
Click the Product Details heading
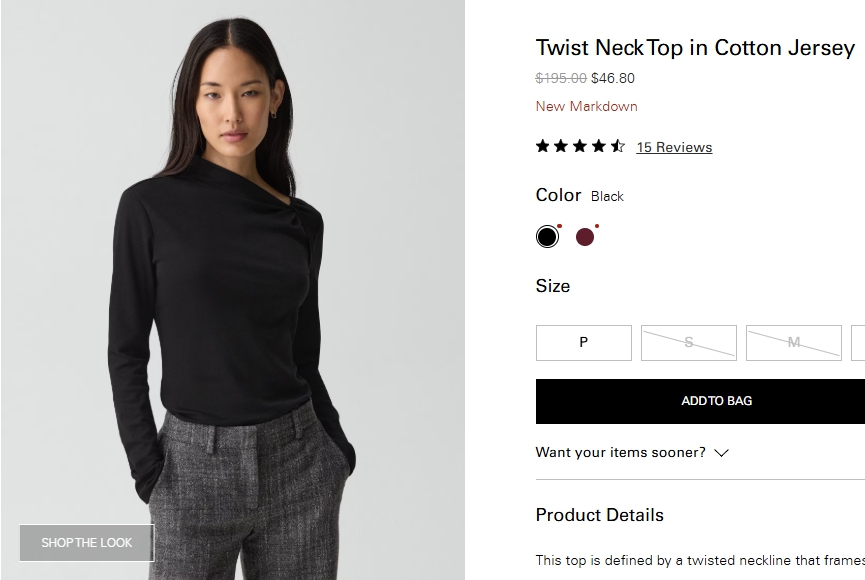click(x=599, y=515)
